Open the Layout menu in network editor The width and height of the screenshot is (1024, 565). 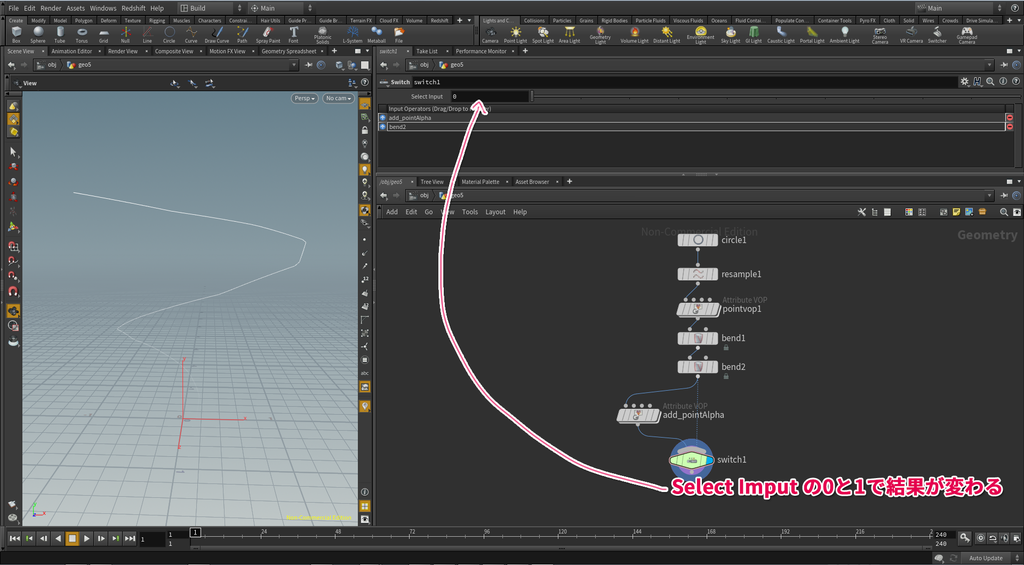pyautogui.click(x=495, y=212)
